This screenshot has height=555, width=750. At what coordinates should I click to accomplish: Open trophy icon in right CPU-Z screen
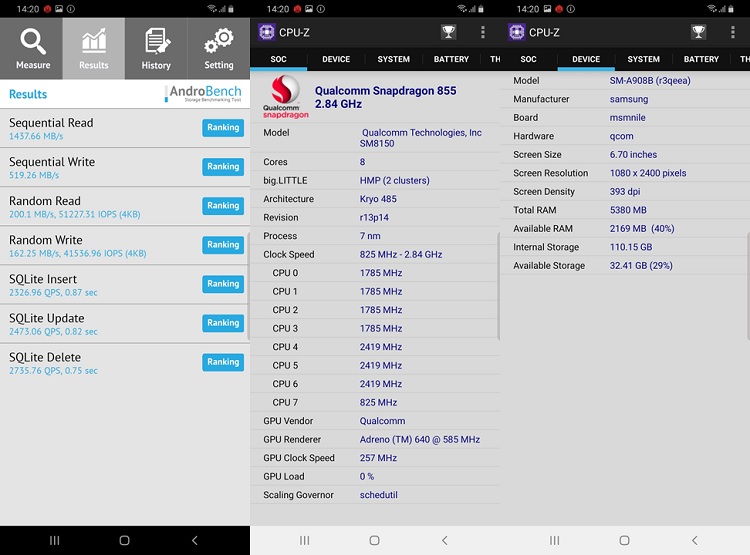(x=698, y=32)
